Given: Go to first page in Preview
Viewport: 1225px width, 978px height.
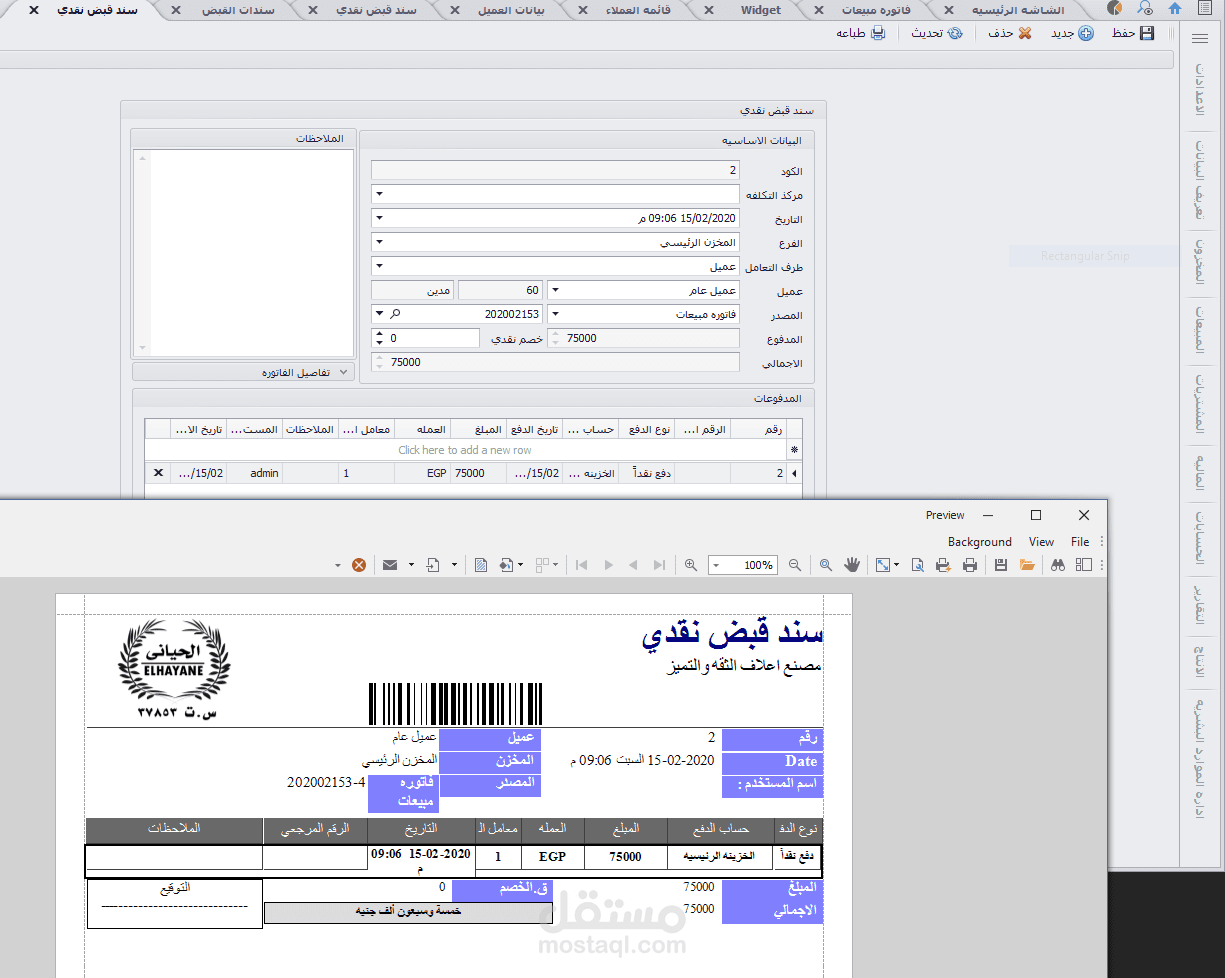Looking at the screenshot, I should [x=581, y=565].
